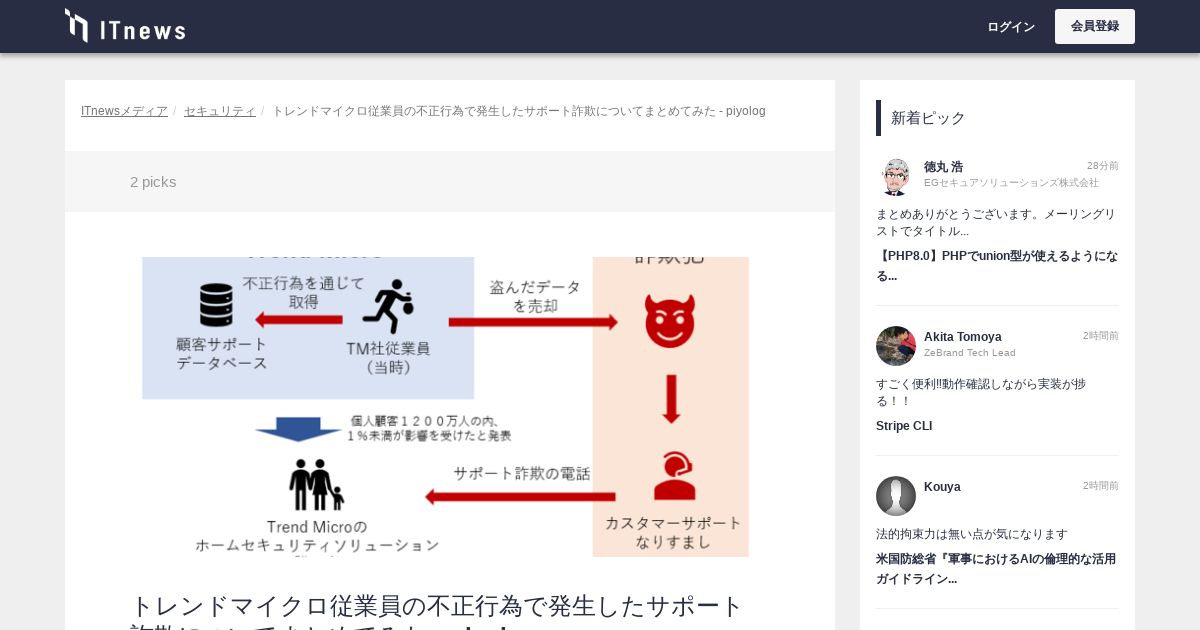This screenshot has width=1200, height=630.
Task: Go to ITnewsメディア breadcrumb
Action: (124, 111)
